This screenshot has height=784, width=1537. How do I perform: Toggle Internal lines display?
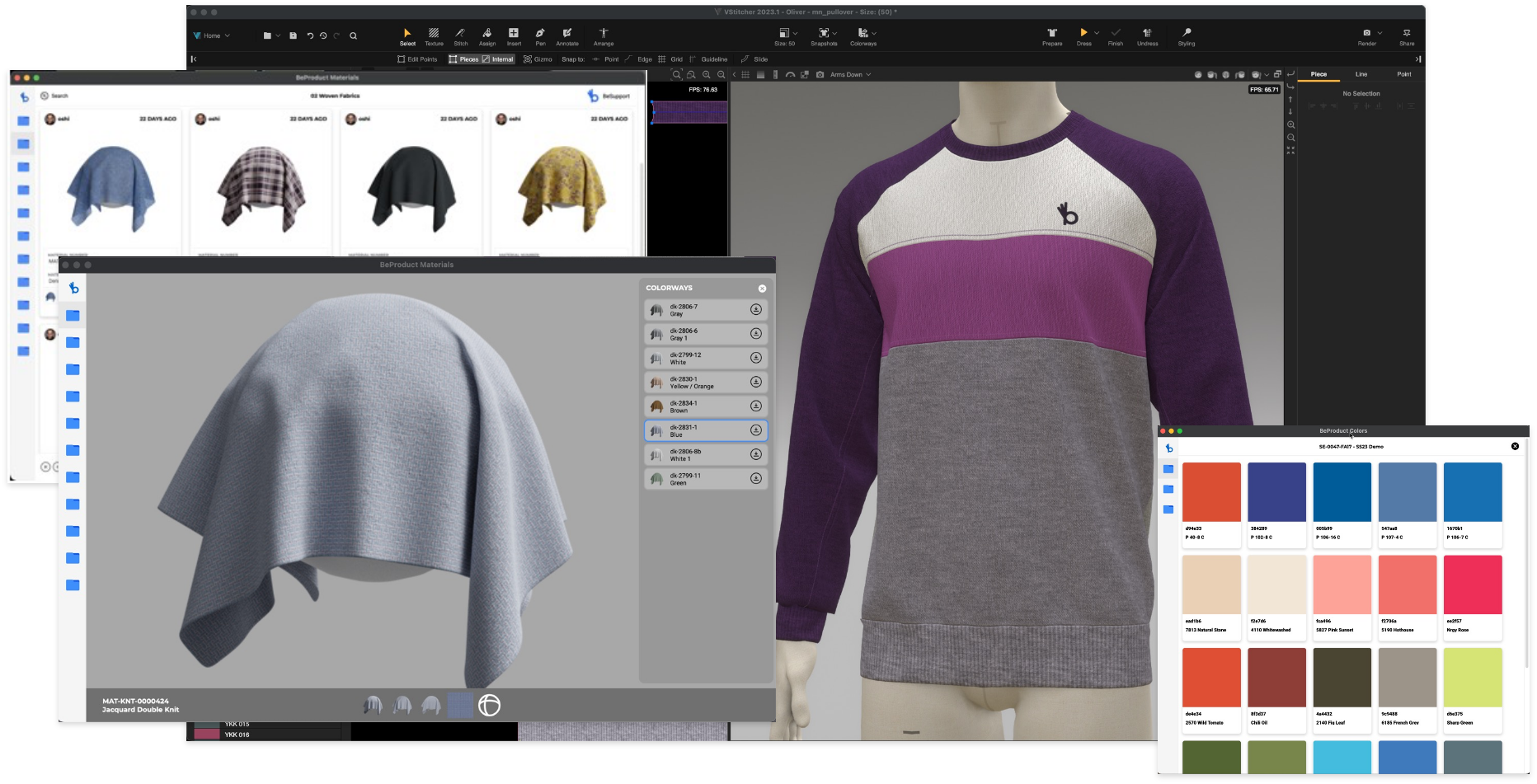pos(497,59)
